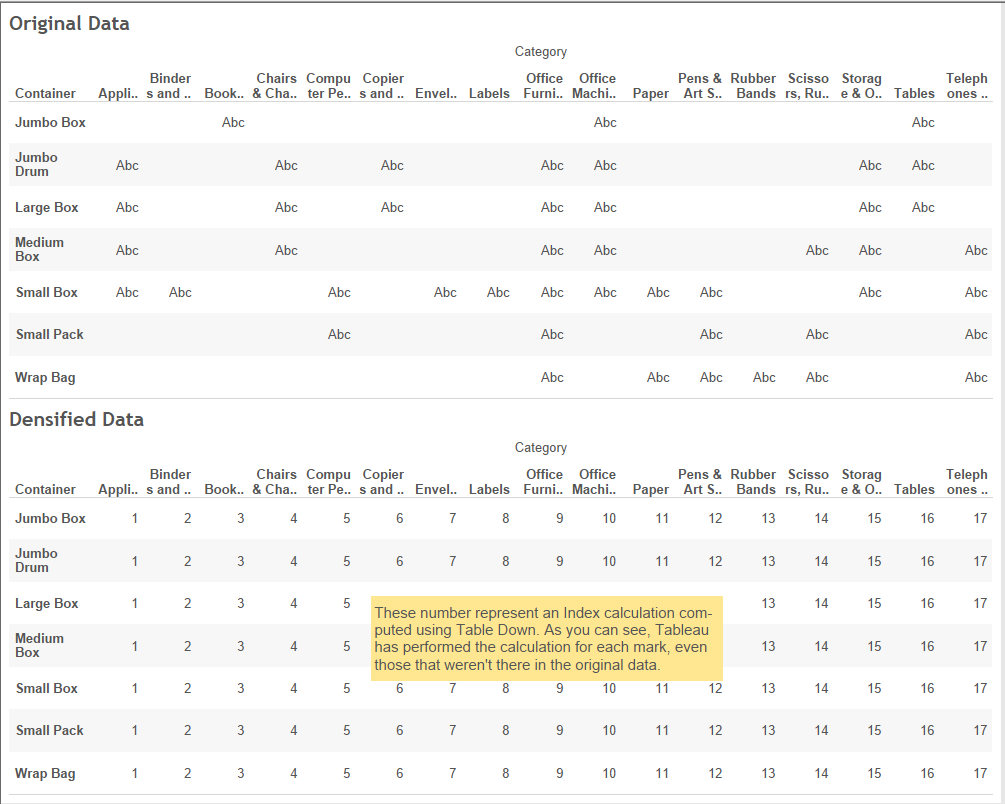Image resolution: width=1005 pixels, height=804 pixels.
Task: Select value 10 in the Small Pack row
Action: pos(609,730)
